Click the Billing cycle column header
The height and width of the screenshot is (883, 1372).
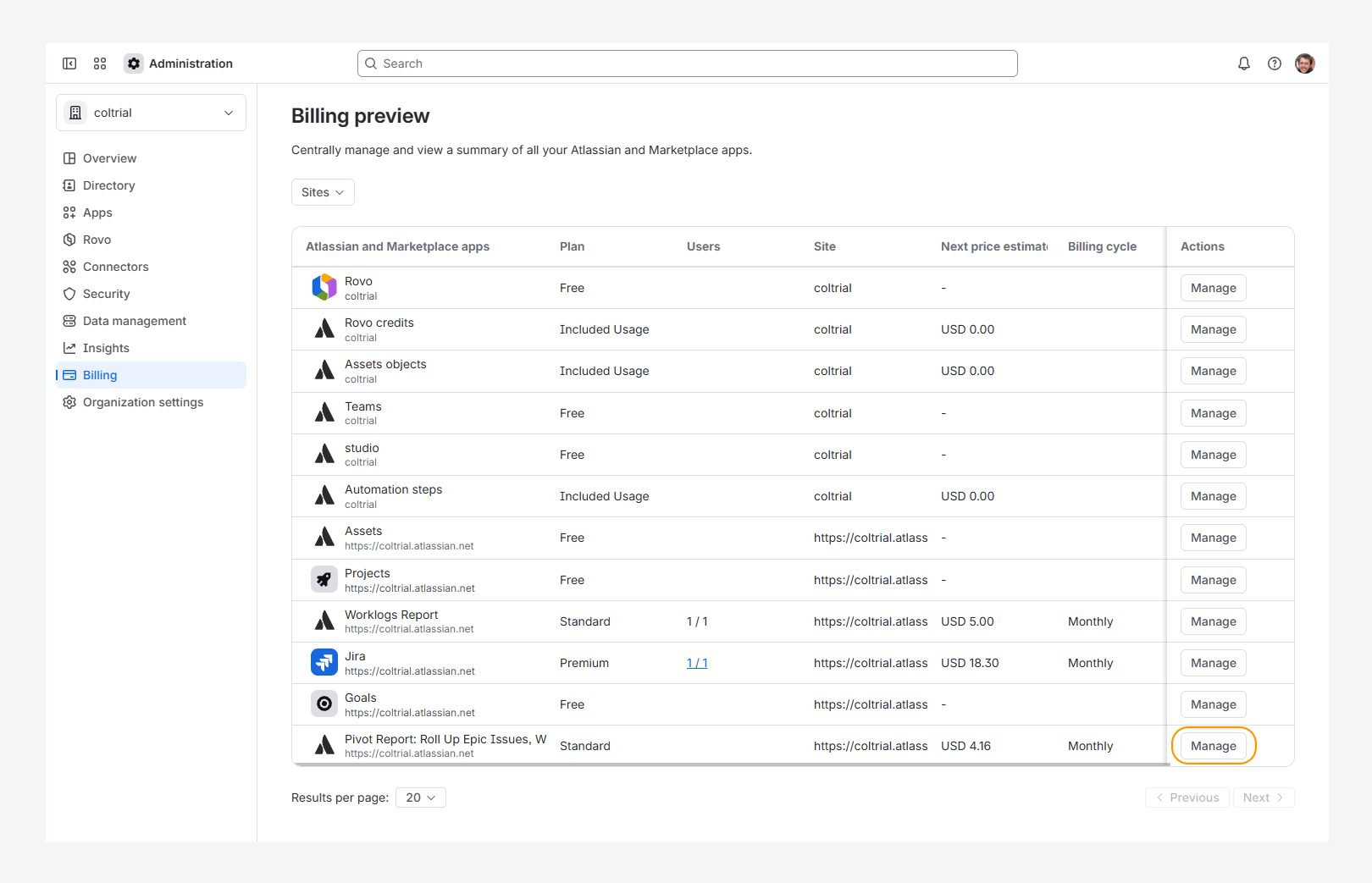coord(1102,246)
